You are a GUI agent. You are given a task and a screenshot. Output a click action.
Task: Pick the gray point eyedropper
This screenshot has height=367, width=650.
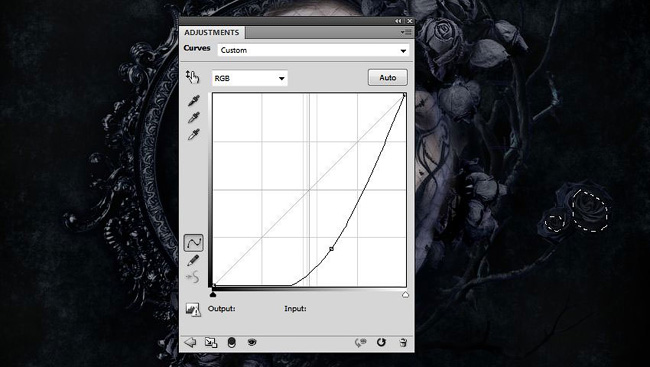pos(193,117)
